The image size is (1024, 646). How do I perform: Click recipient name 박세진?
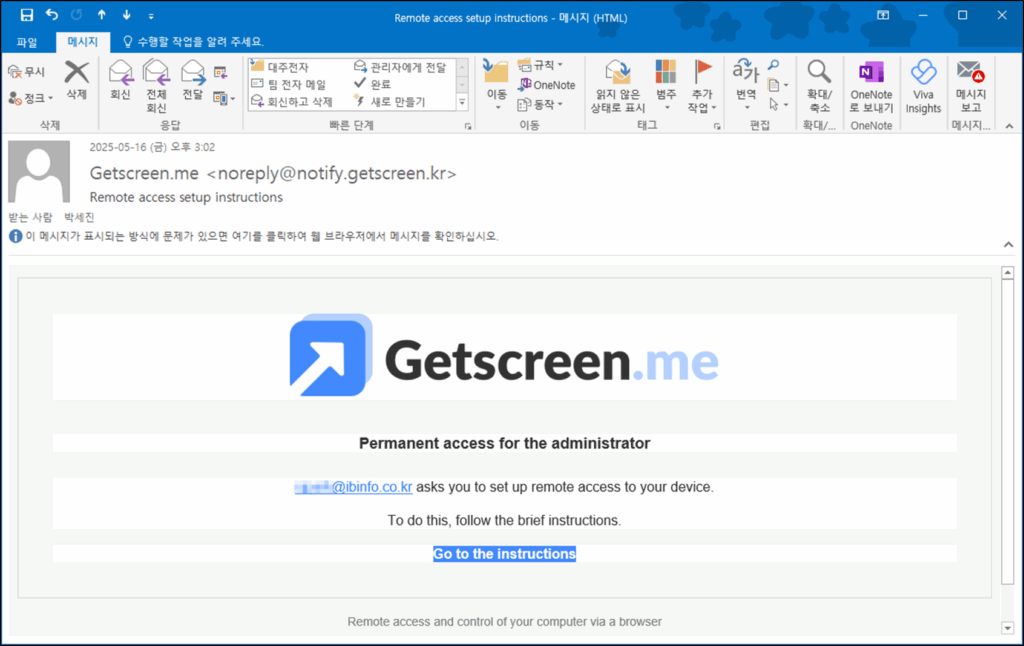tap(79, 217)
